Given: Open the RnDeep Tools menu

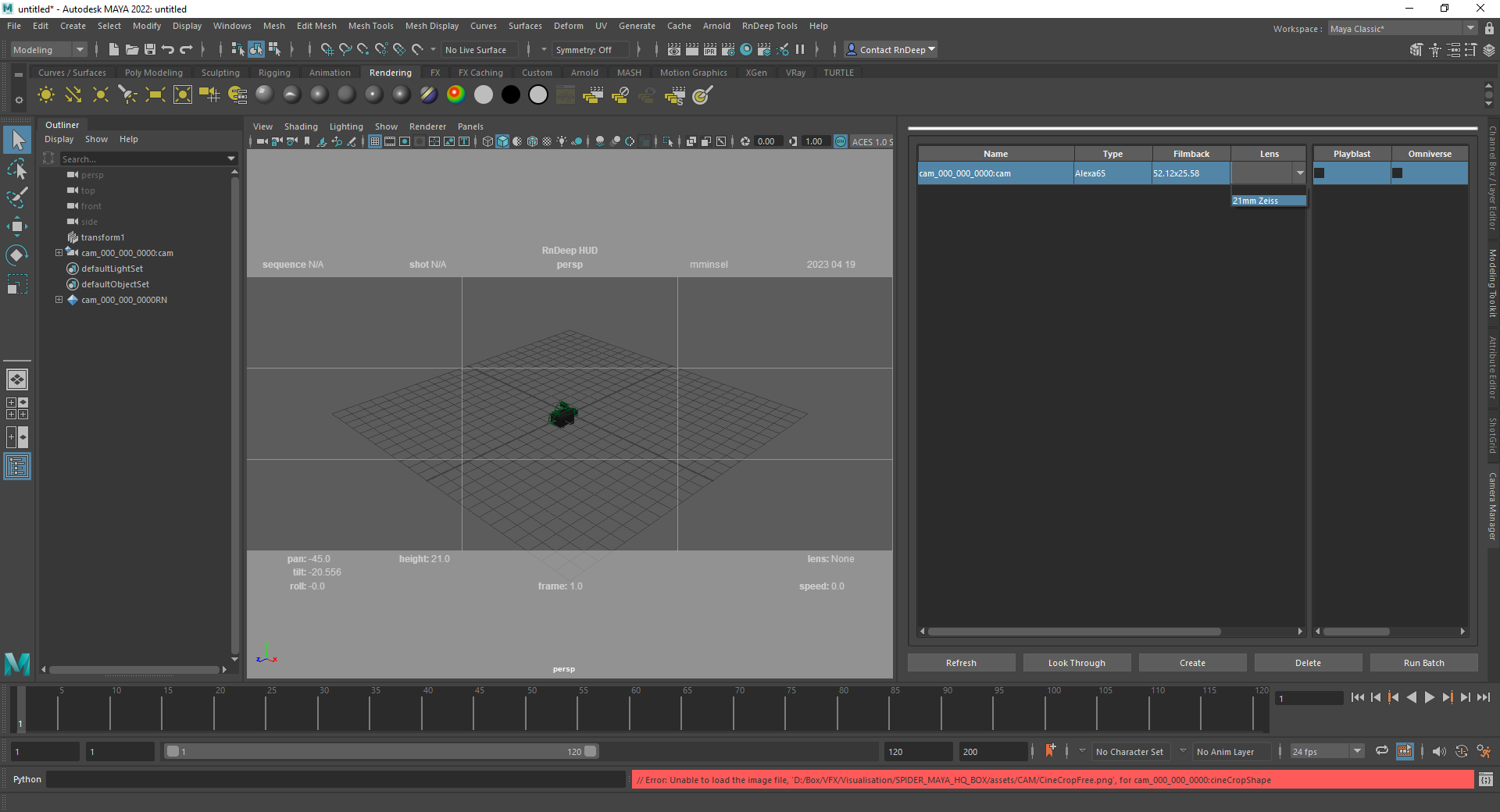Looking at the screenshot, I should tap(769, 26).
